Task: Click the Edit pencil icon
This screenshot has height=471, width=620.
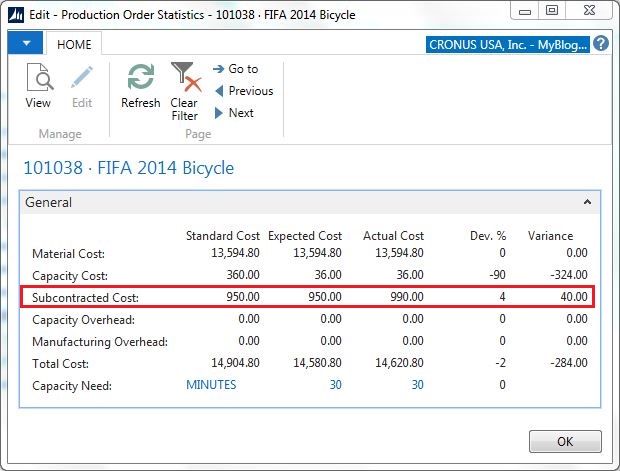Action: 82,77
